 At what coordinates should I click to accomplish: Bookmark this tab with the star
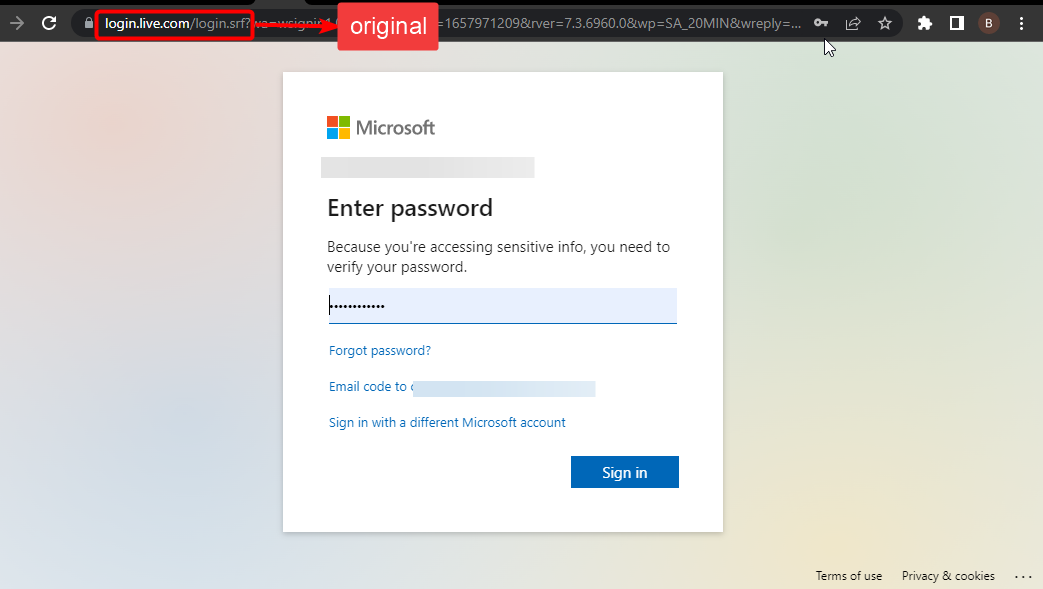pyautogui.click(x=885, y=23)
